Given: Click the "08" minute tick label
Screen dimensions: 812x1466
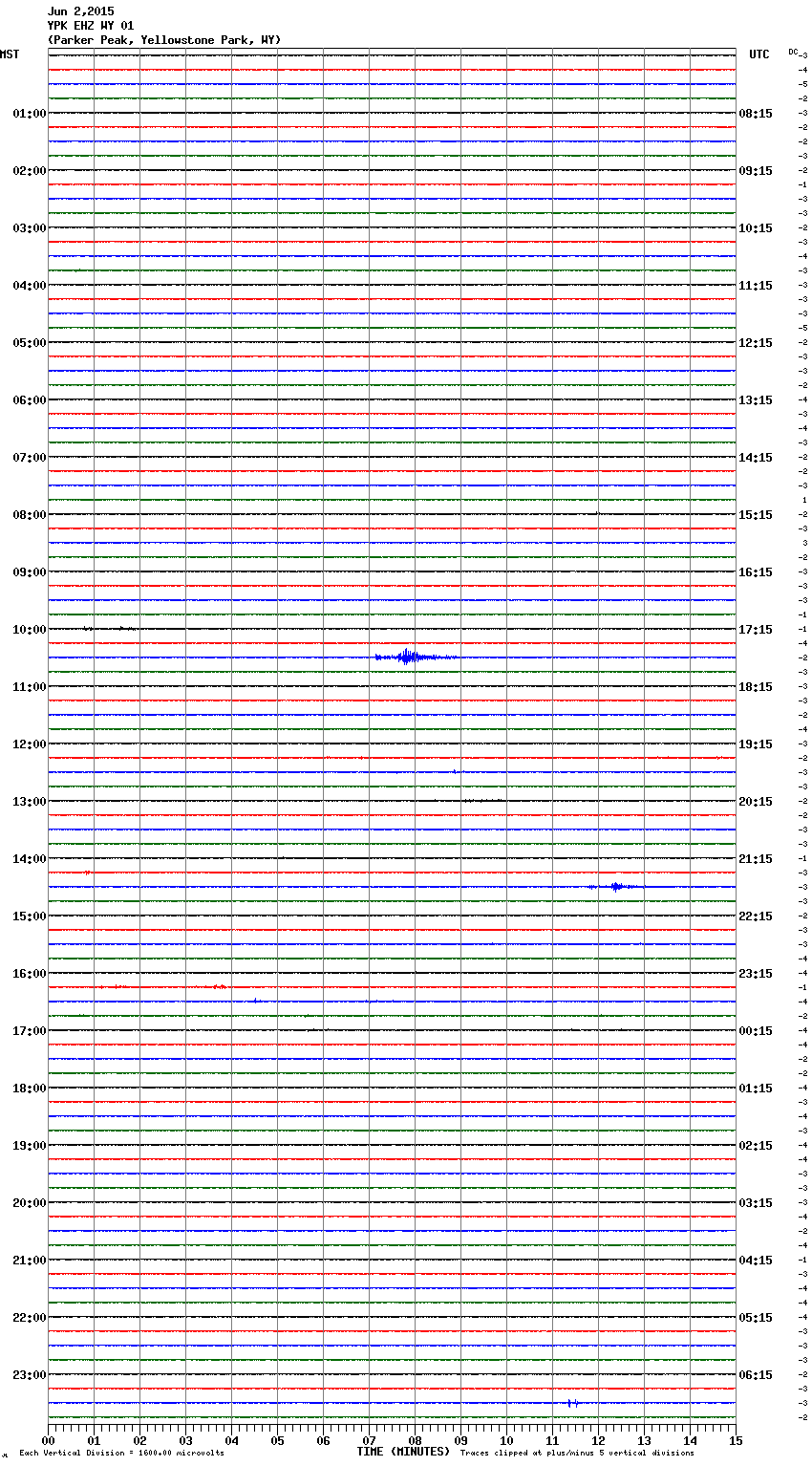Looking at the screenshot, I should tap(415, 1441).
